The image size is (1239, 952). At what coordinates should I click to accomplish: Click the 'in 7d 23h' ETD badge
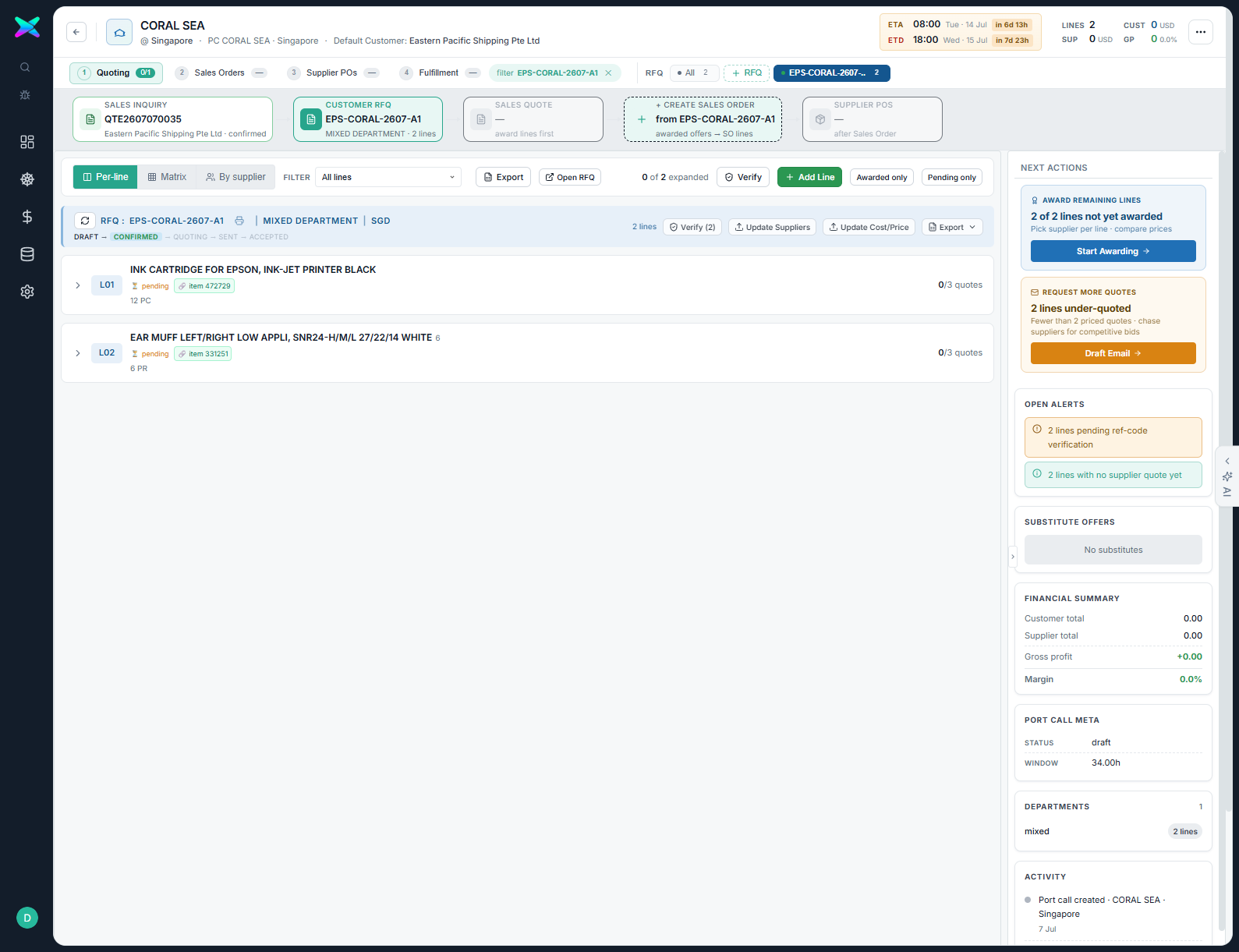(1012, 41)
